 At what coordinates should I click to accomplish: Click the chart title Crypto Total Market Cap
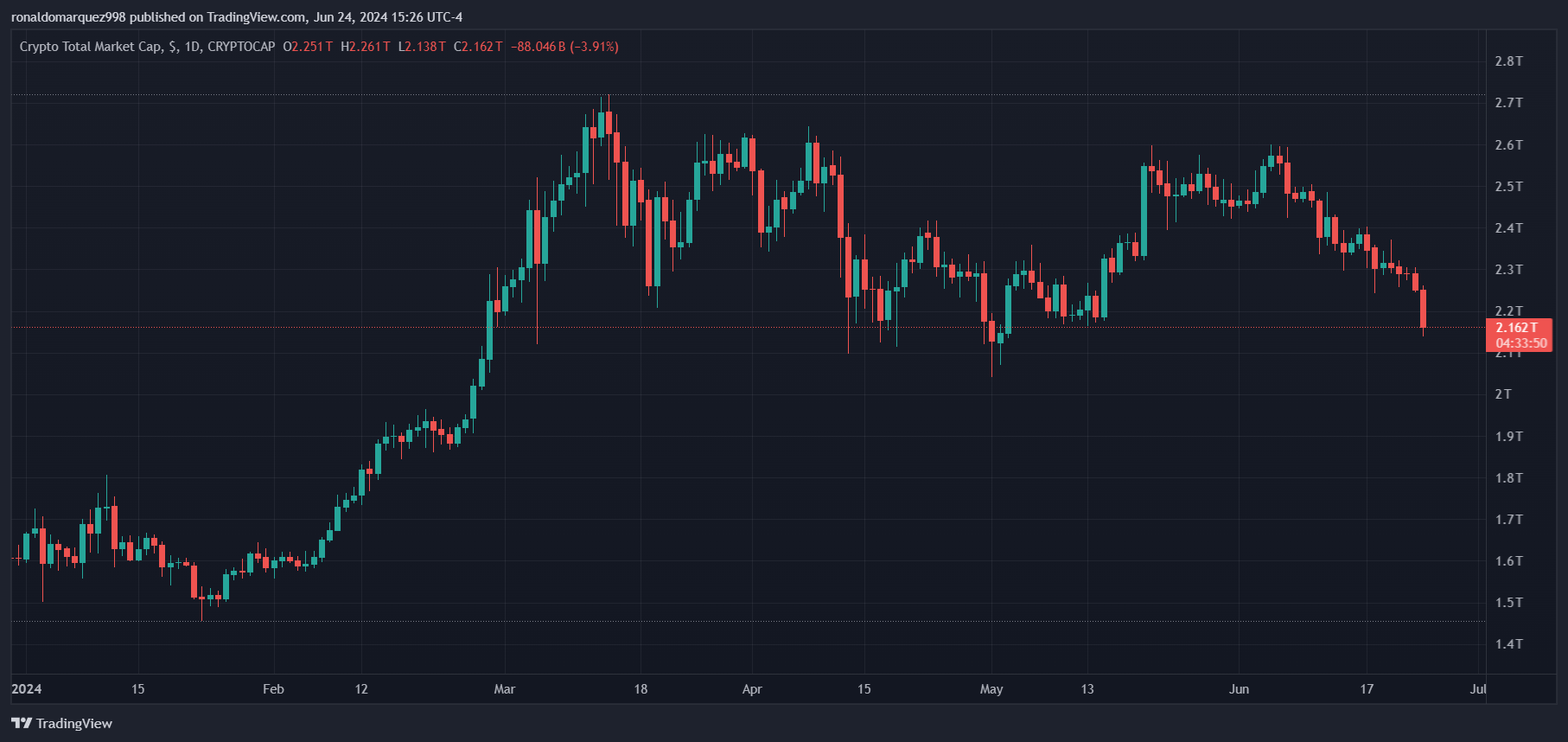(90, 47)
